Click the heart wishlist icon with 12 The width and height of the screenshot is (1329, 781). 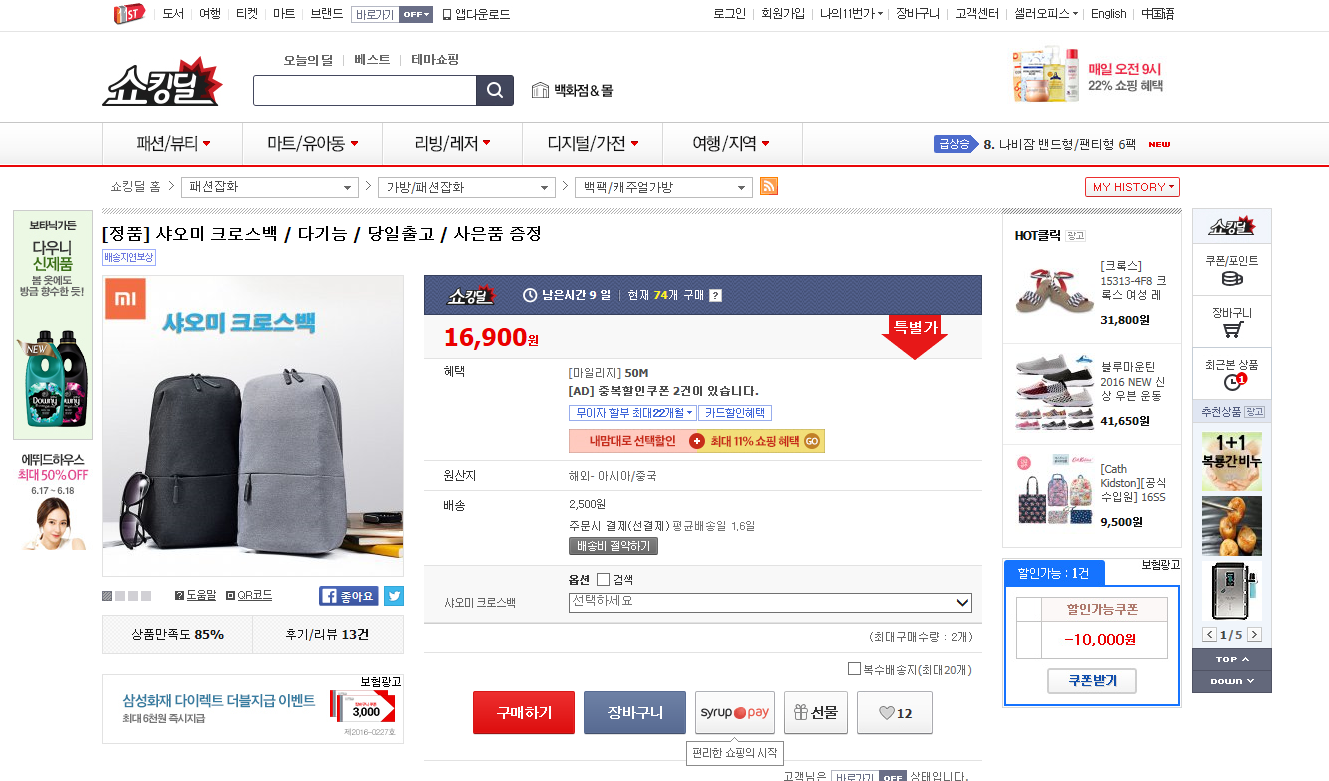point(894,713)
